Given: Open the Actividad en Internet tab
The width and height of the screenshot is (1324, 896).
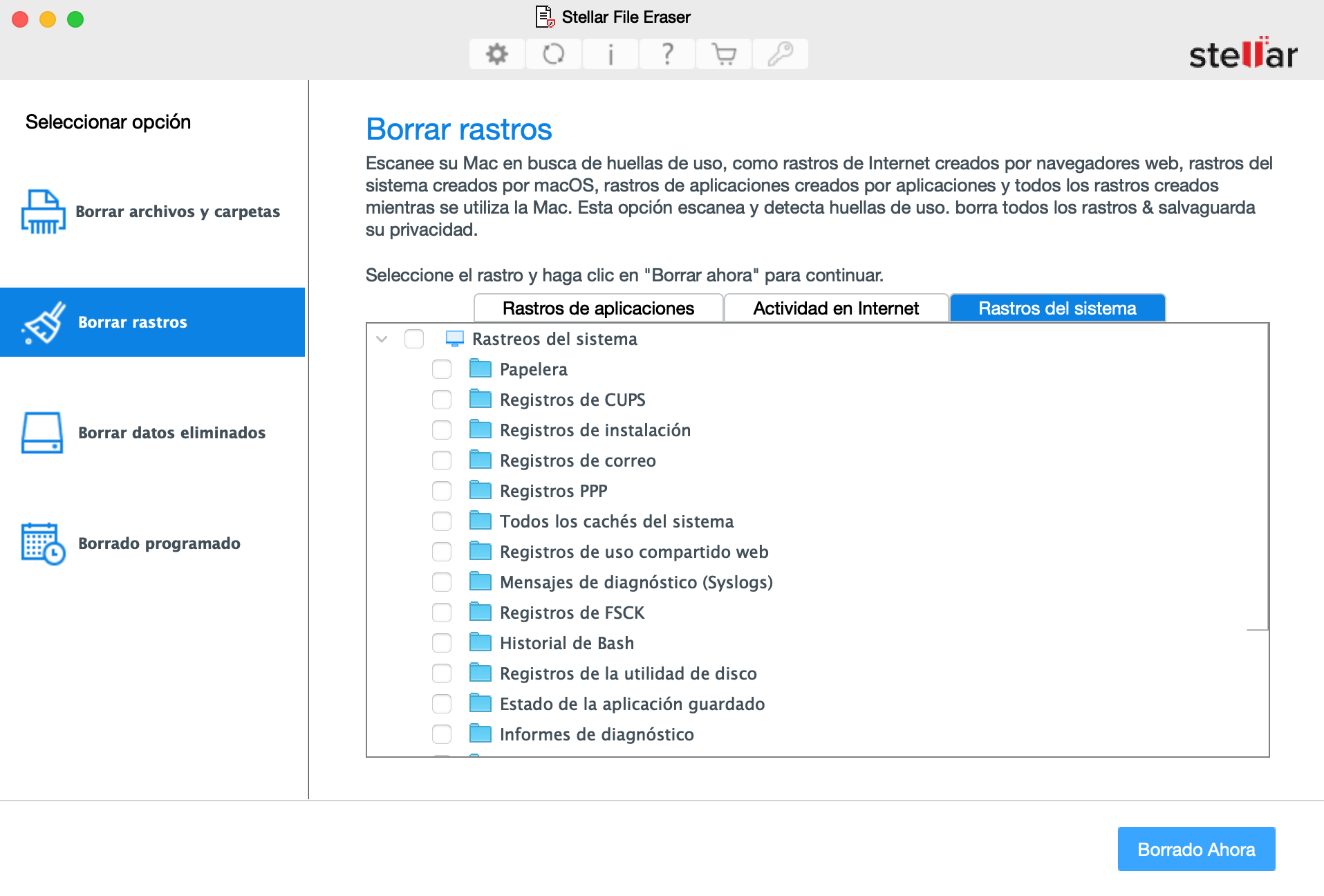Looking at the screenshot, I should point(836,308).
